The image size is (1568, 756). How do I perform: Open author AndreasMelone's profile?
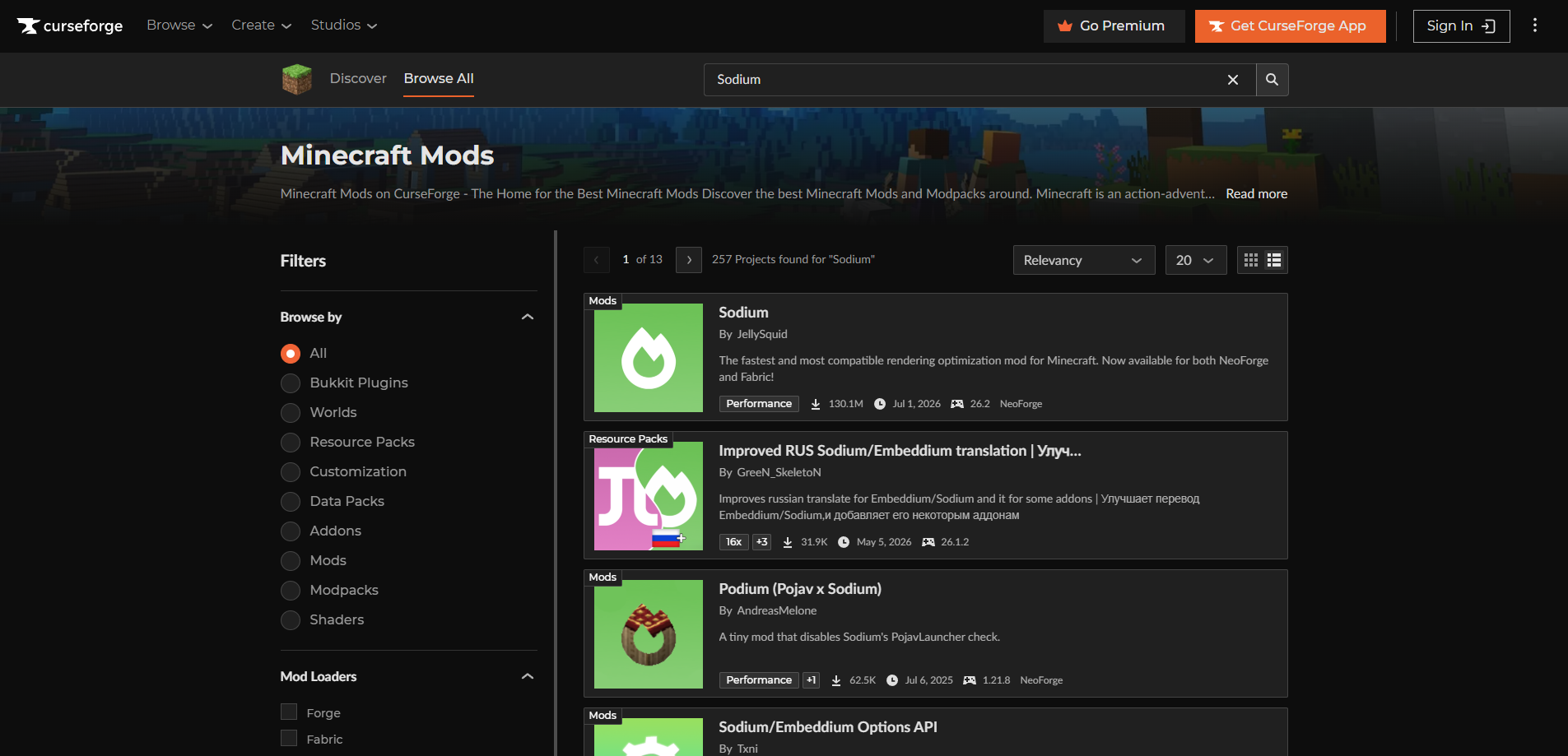[777, 611]
